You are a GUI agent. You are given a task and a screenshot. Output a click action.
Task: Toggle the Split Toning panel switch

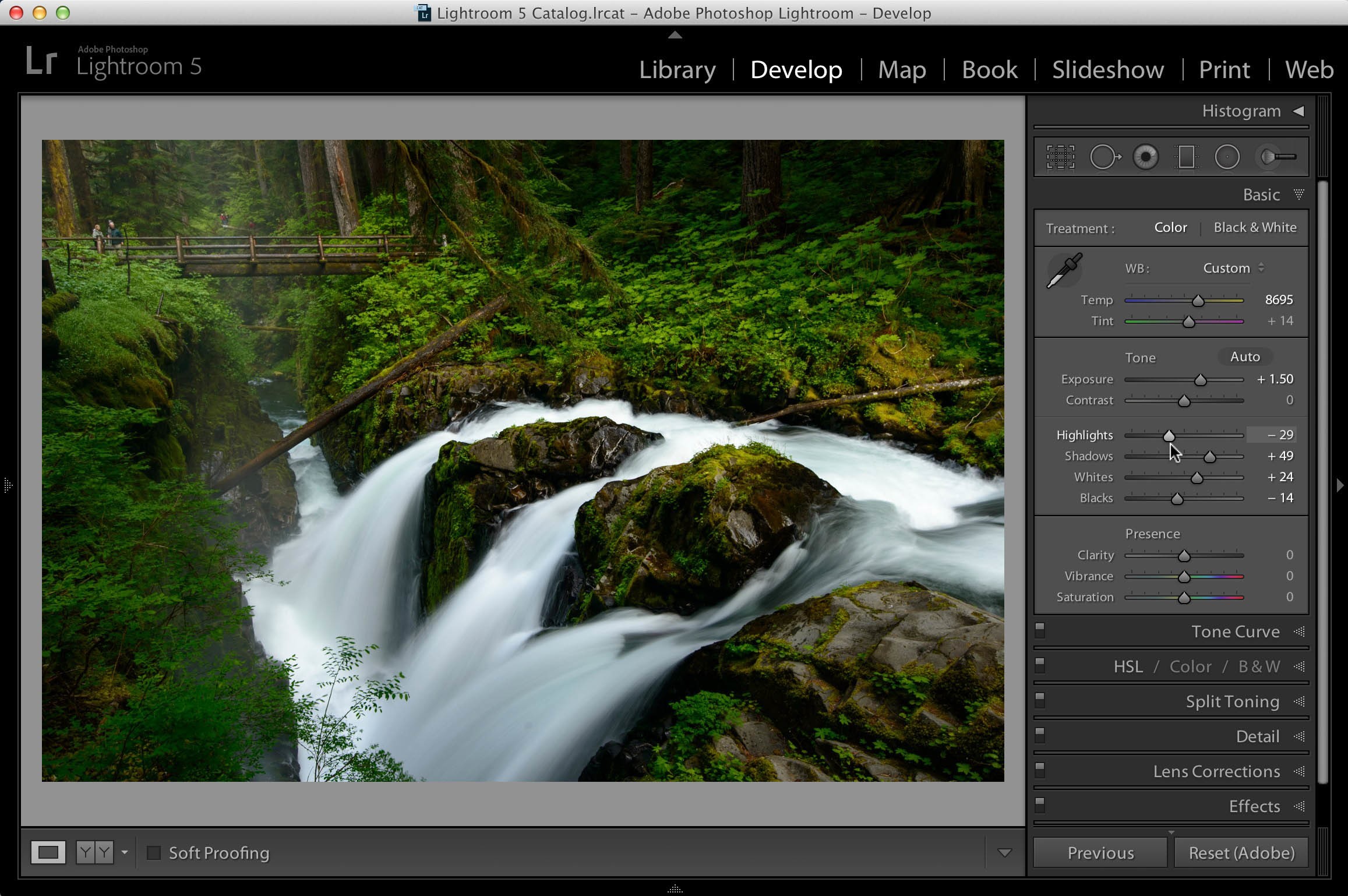click(1040, 700)
